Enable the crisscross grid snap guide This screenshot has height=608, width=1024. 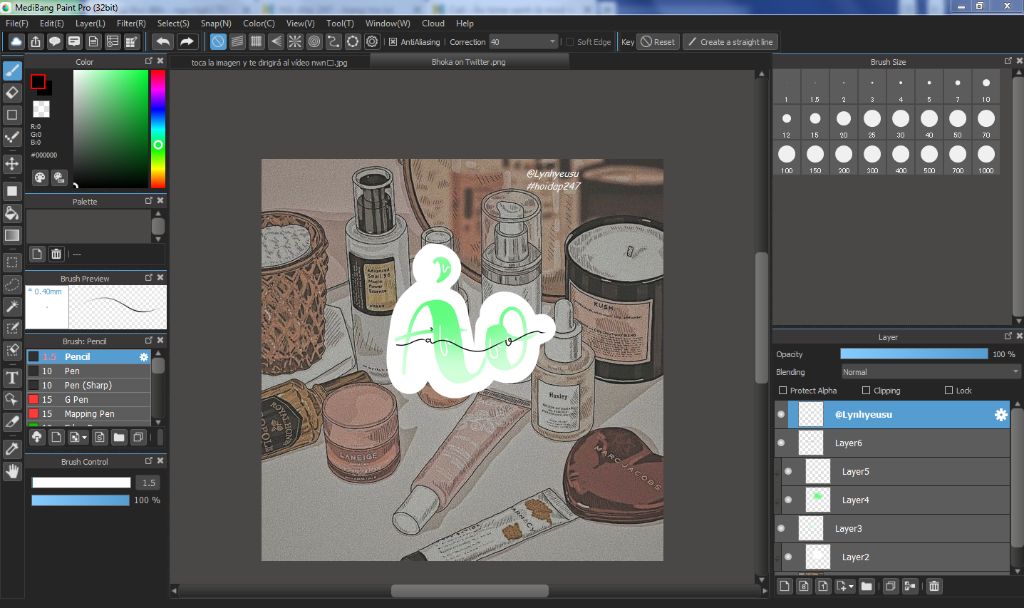tap(257, 42)
